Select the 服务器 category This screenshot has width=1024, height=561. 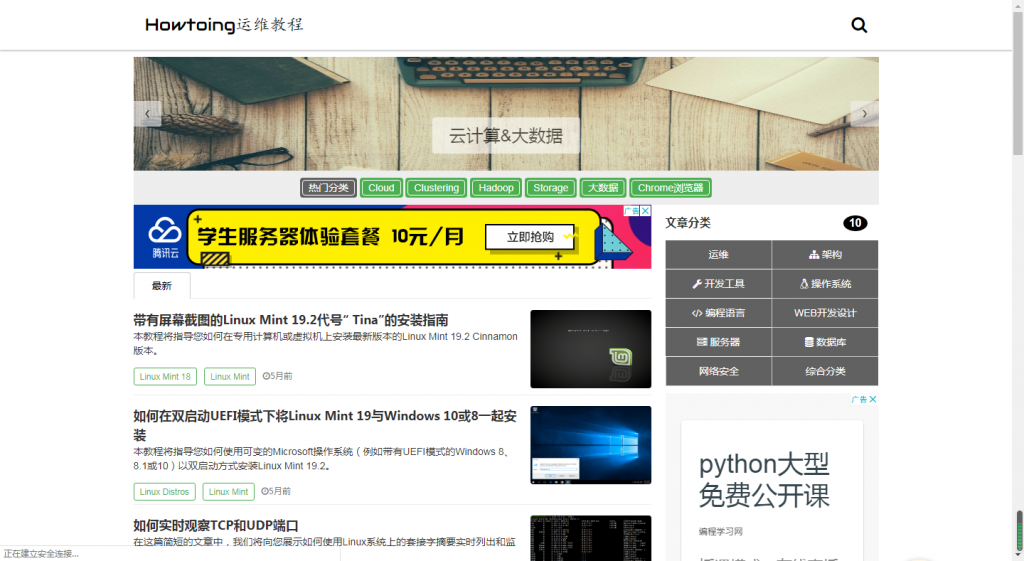point(718,342)
